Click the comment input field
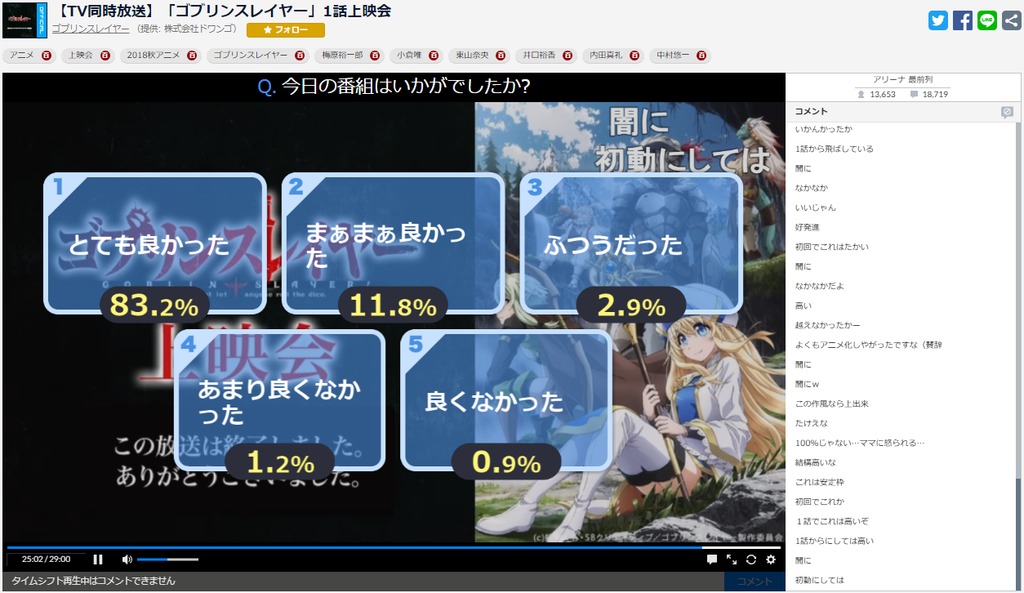The width and height of the screenshot is (1024, 593). tap(364, 581)
